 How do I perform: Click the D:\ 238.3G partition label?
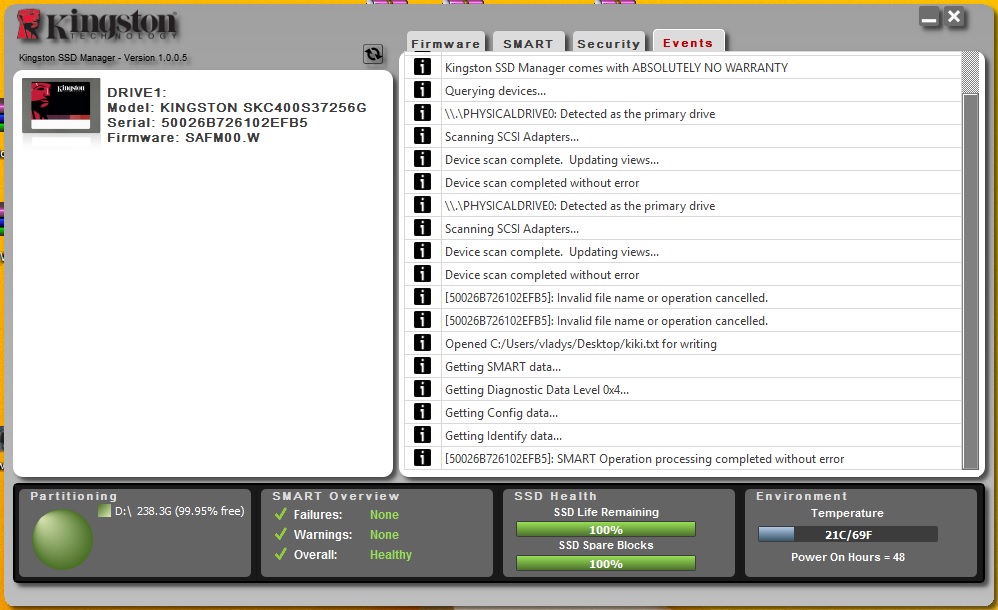click(179, 511)
